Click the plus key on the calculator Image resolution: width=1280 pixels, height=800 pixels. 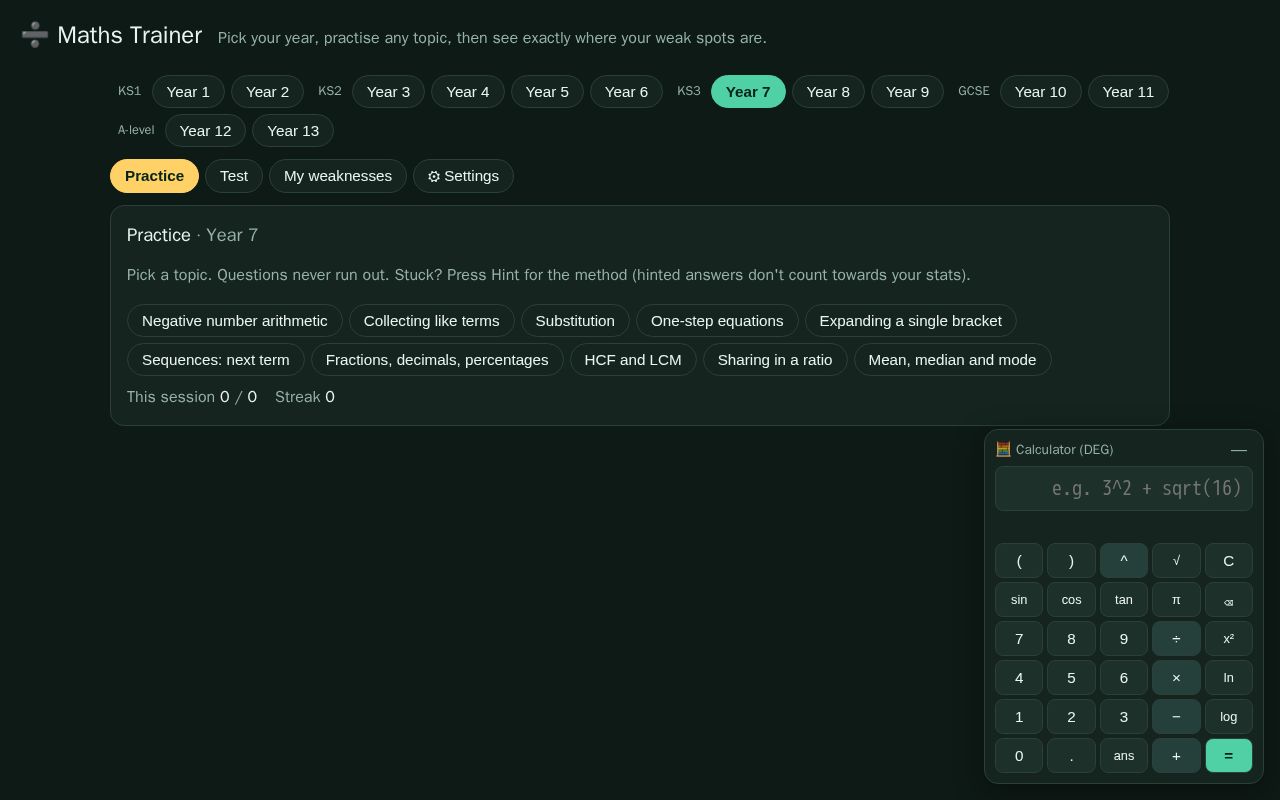[x=1176, y=756]
